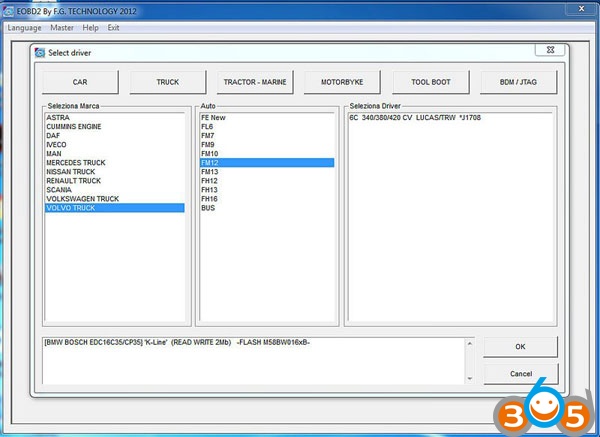Choose the TRACTOR - MARINE button
Image resolution: width=600 pixels, height=437 pixels.
click(x=255, y=82)
